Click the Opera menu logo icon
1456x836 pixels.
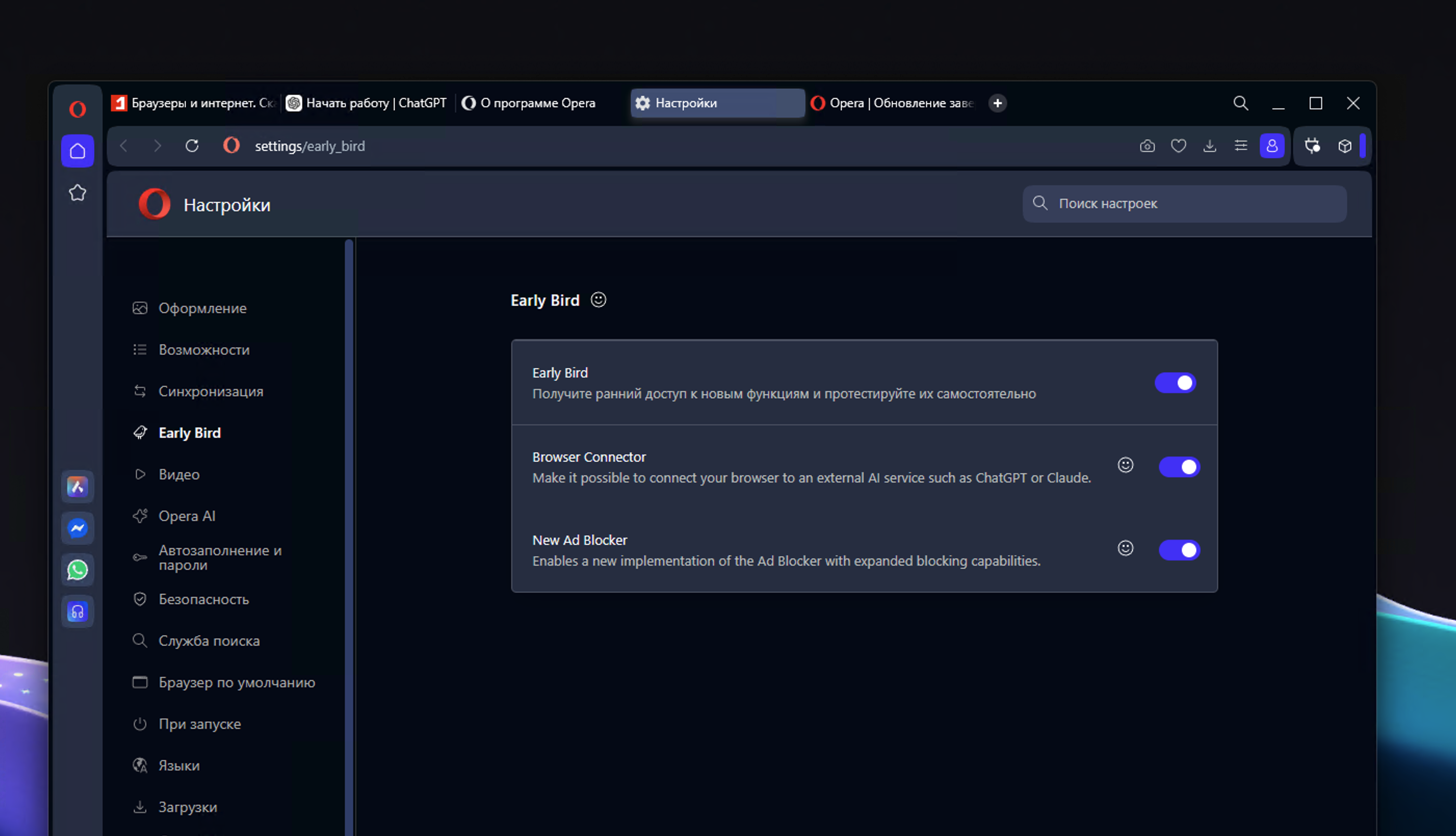[77, 109]
